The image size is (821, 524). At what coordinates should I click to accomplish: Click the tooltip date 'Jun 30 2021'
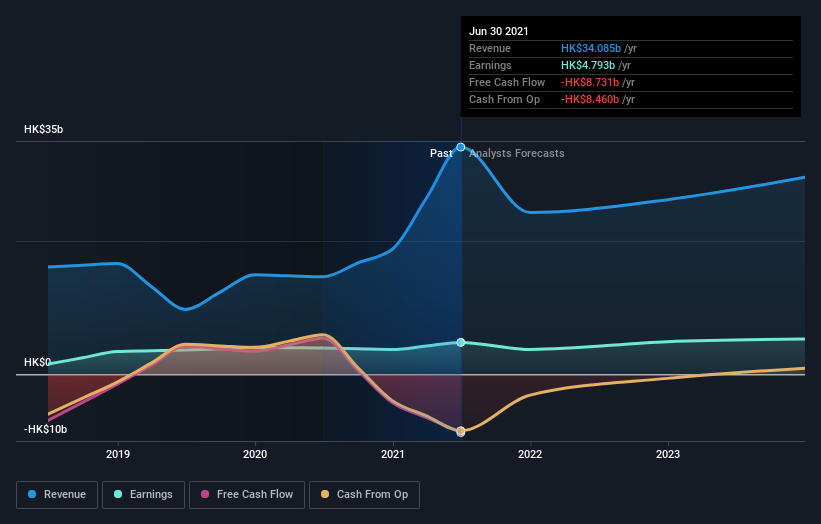[498, 31]
